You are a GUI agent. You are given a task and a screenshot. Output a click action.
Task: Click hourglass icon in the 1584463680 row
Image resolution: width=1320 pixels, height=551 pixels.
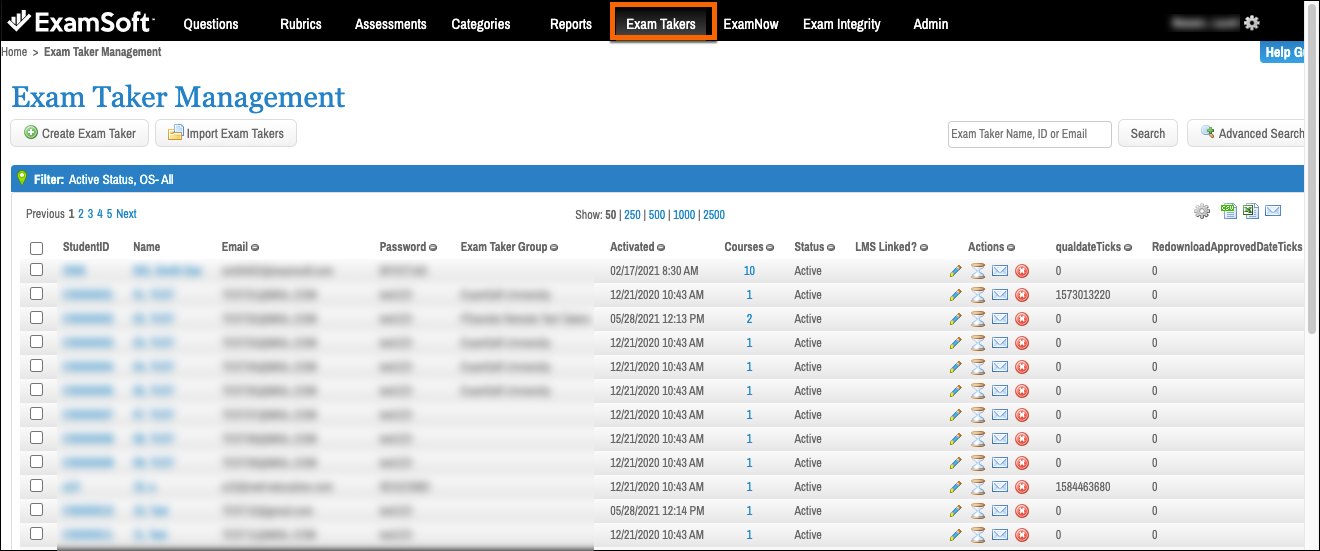point(978,487)
